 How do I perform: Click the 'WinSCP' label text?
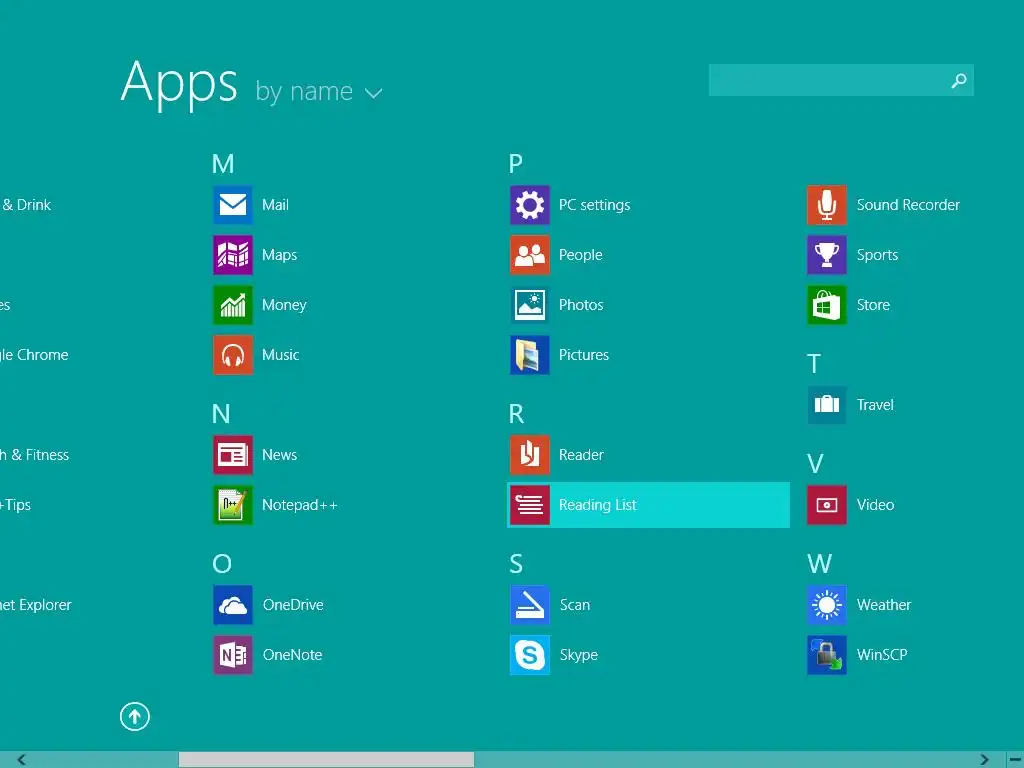(x=882, y=654)
